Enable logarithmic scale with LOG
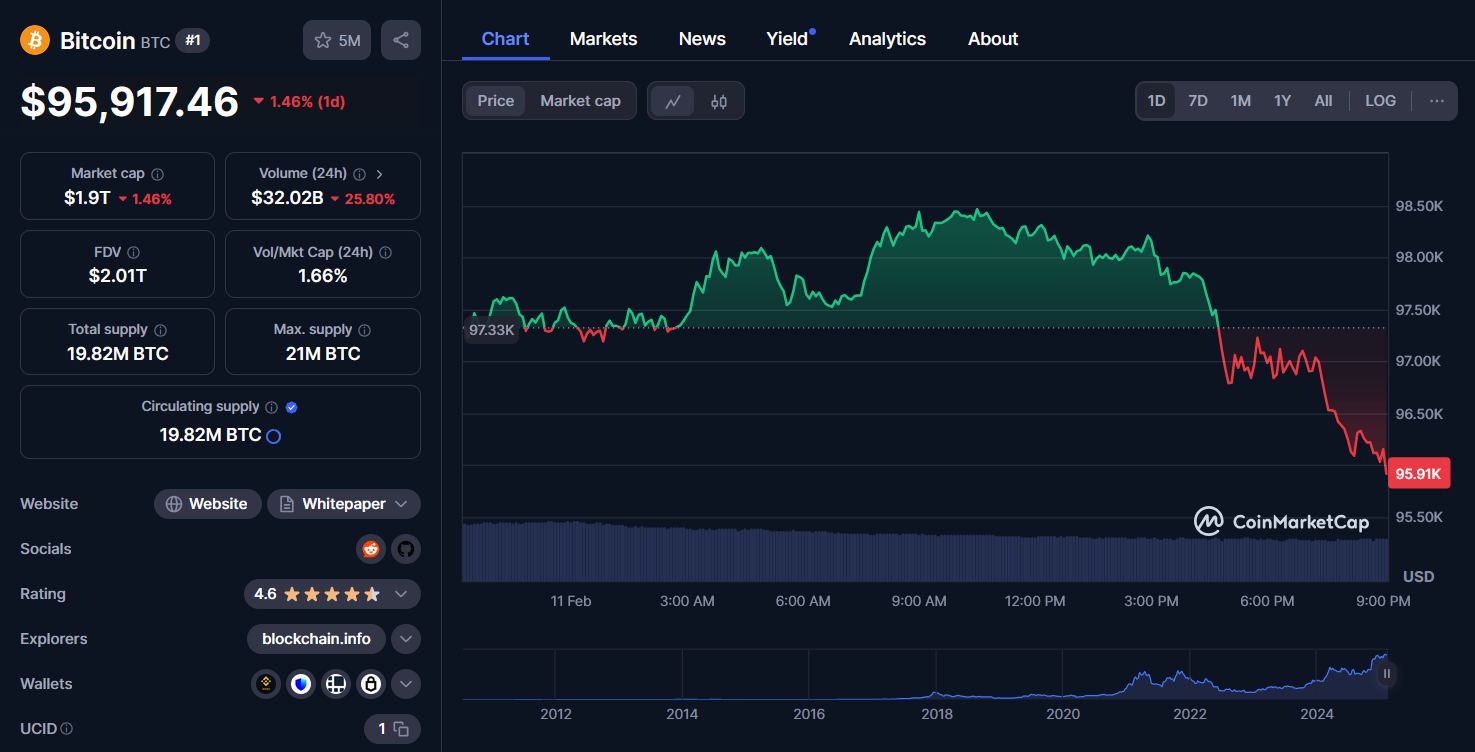 point(1380,100)
